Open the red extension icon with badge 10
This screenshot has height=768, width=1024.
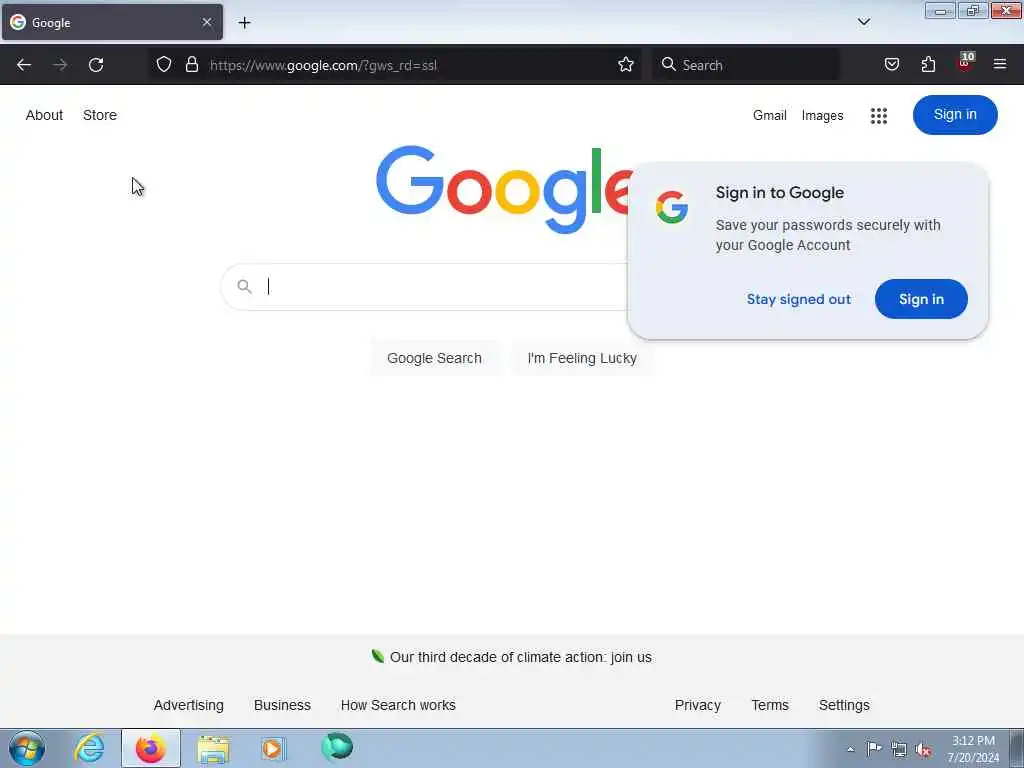click(965, 63)
